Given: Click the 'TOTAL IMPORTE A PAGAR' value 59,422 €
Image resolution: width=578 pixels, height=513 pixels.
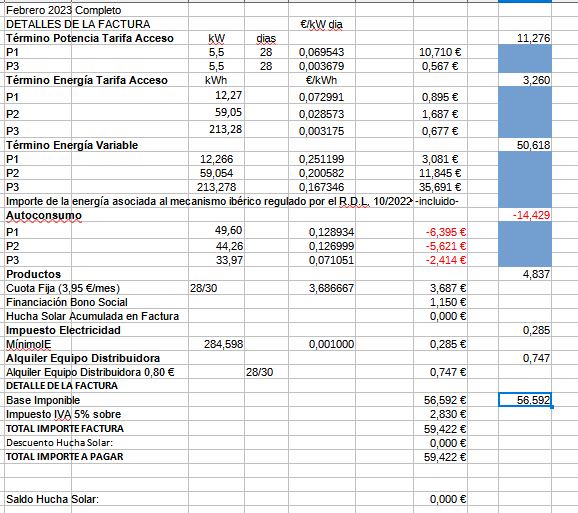Looking at the screenshot, I should click(445, 457).
